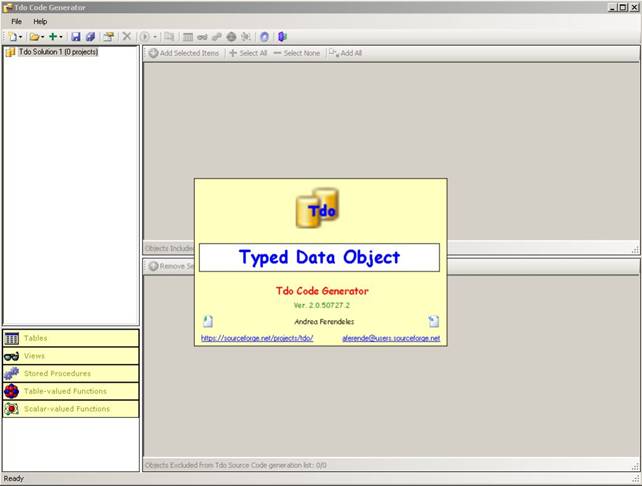Click the Generate play toolbar icon
Screen dimensions: 642x486
click(145, 37)
